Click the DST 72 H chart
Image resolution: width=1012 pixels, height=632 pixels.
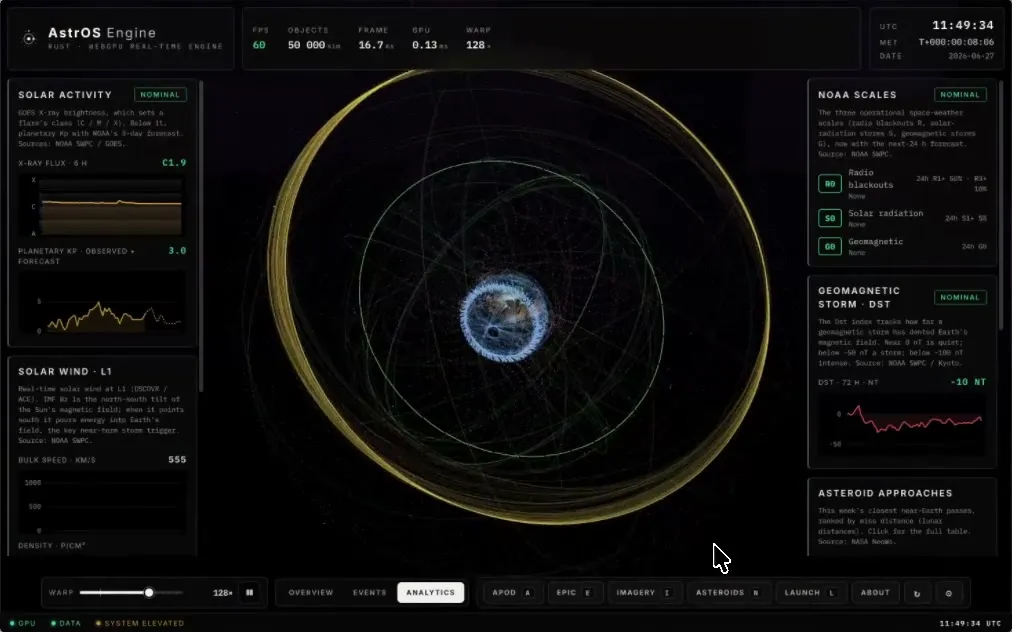click(x=902, y=423)
